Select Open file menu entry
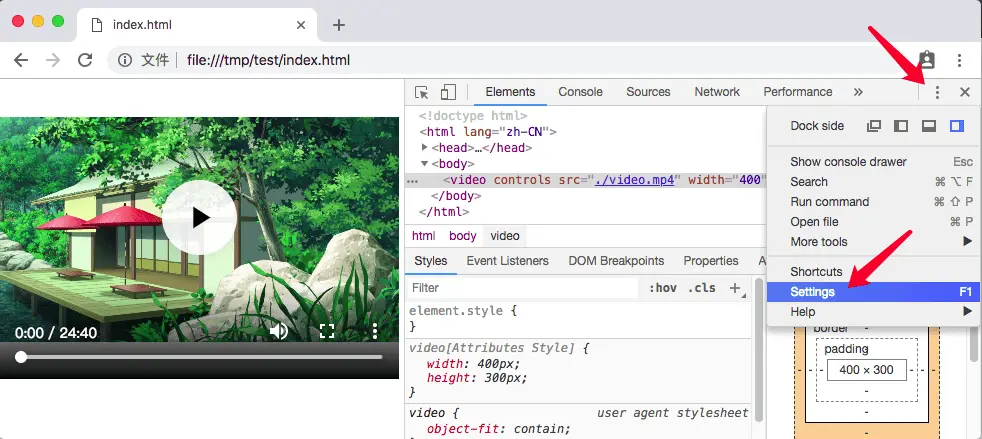 tap(874, 222)
